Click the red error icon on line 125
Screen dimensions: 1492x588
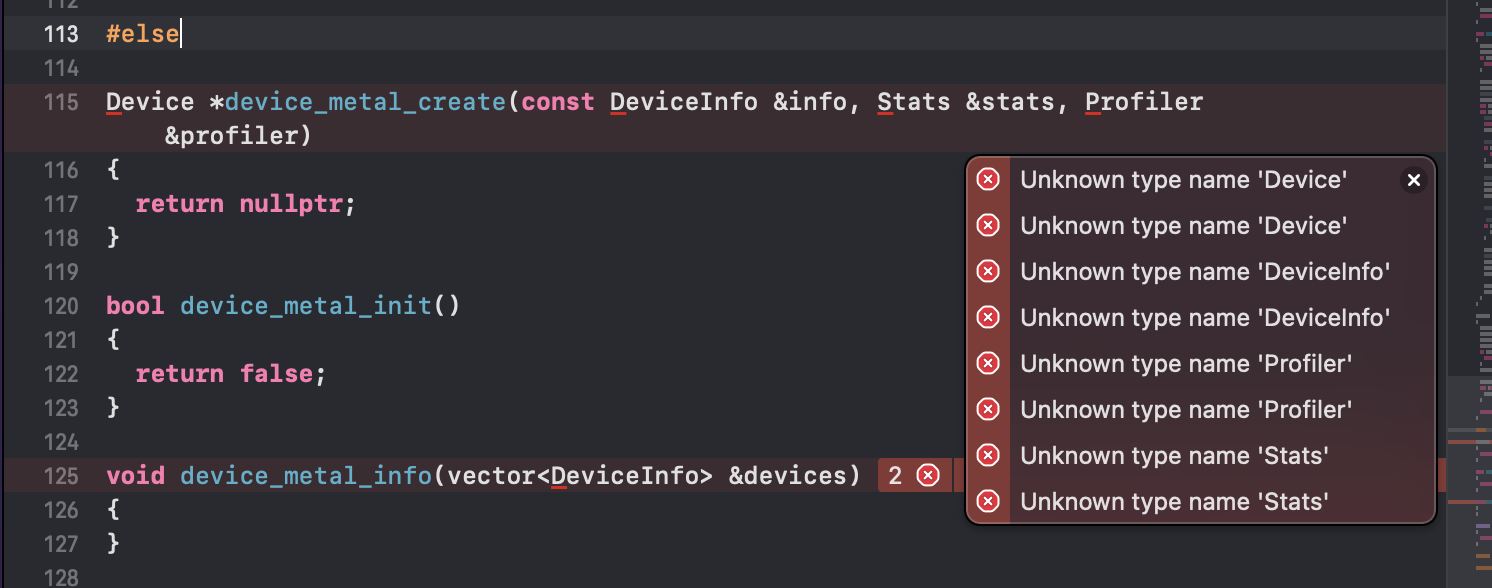tap(928, 476)
